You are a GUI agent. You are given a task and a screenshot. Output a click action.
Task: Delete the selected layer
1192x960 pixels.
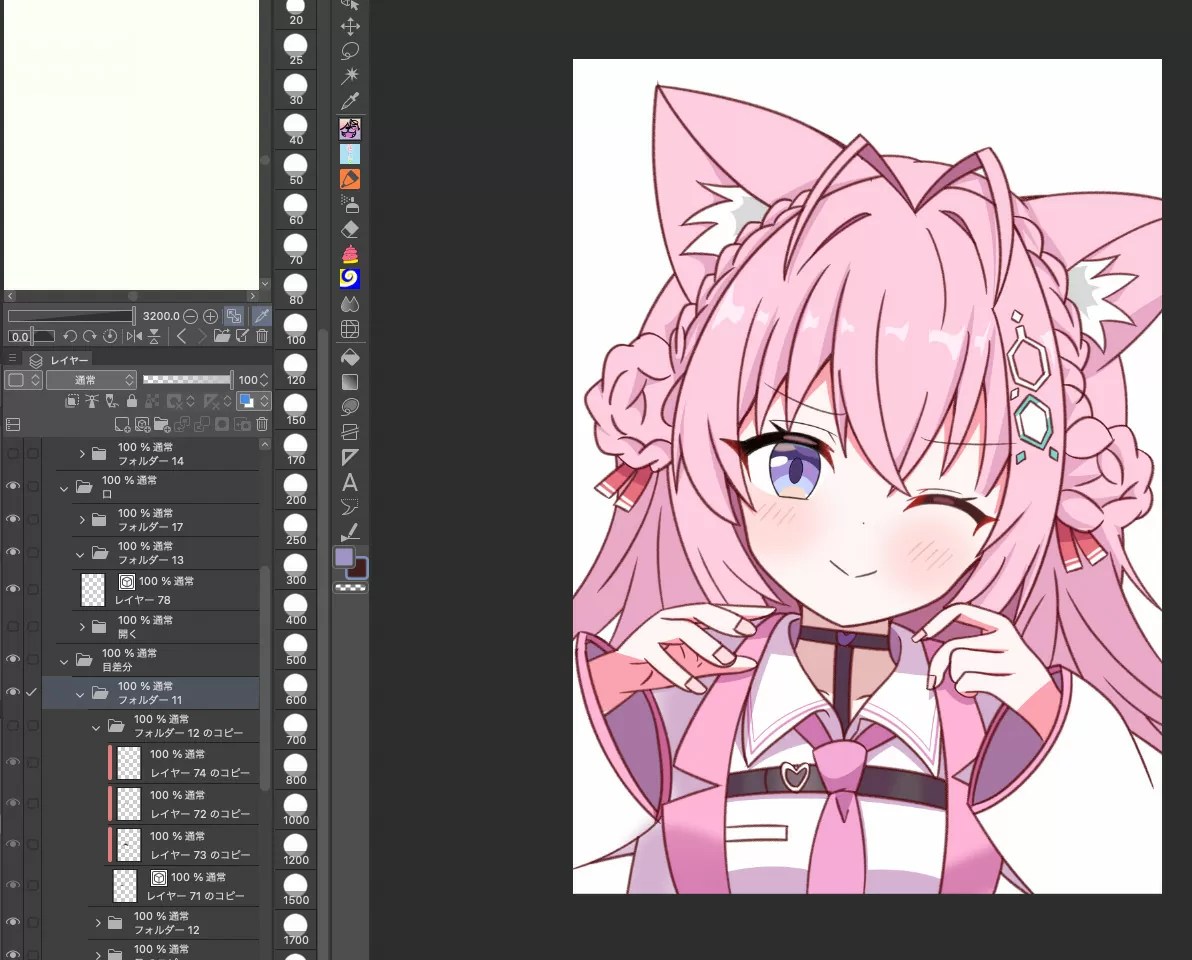pos(262,424)
